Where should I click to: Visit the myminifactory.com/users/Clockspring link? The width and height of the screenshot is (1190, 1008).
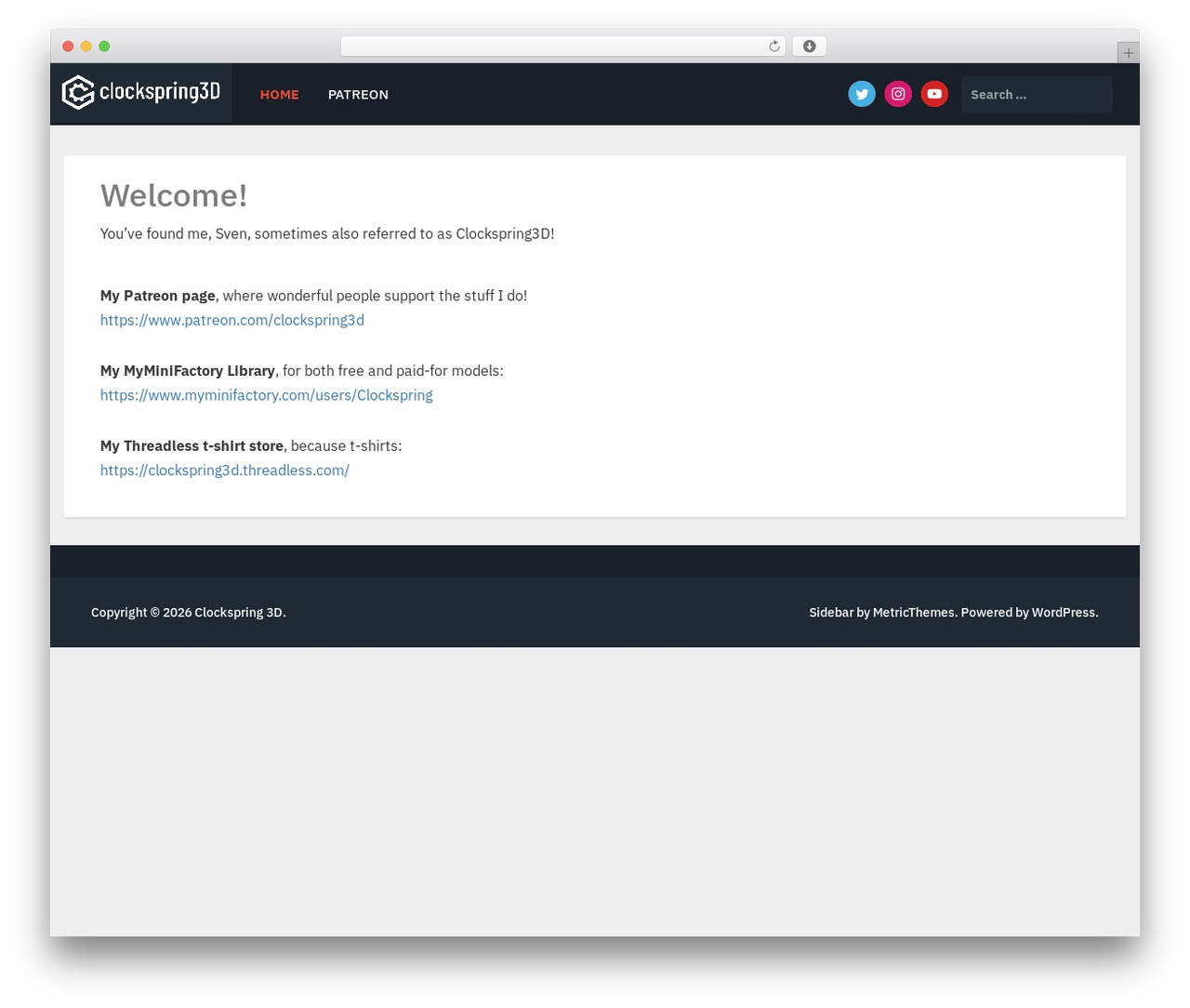tap(267, 395)
